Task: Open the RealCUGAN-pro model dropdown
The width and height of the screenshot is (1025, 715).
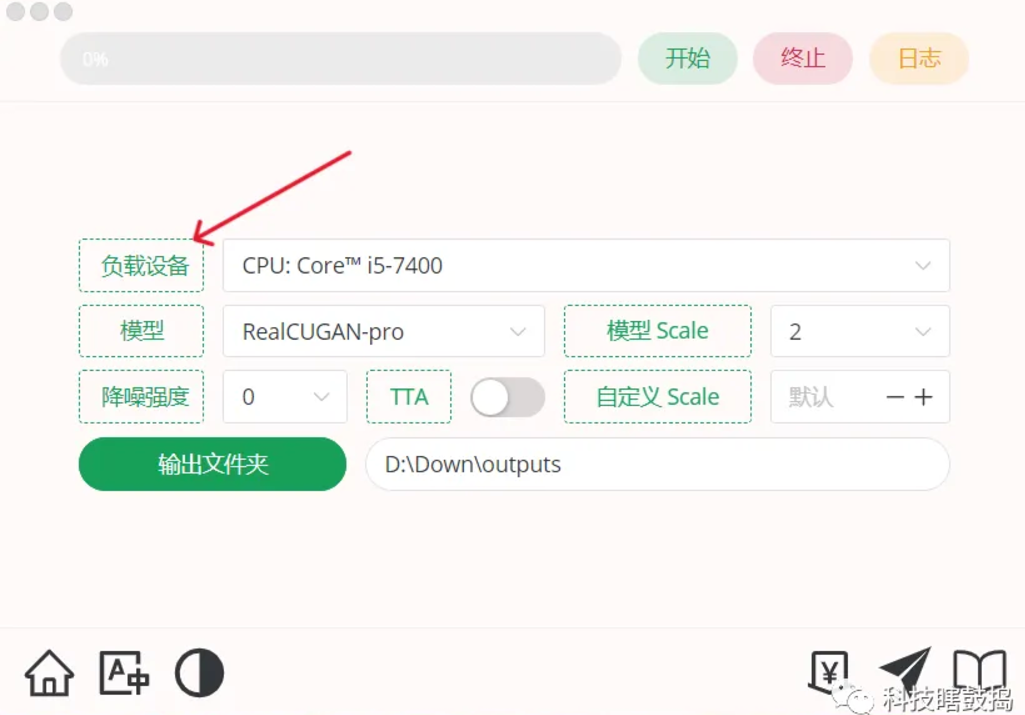Action: pos(384,331)
